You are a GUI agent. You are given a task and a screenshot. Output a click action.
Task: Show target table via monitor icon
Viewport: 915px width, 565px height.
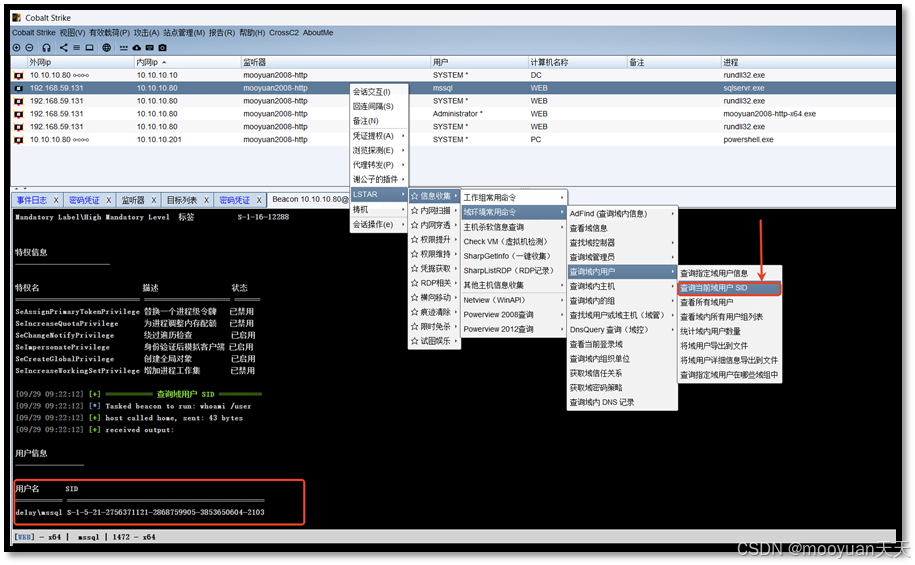(x=89, y=48)
